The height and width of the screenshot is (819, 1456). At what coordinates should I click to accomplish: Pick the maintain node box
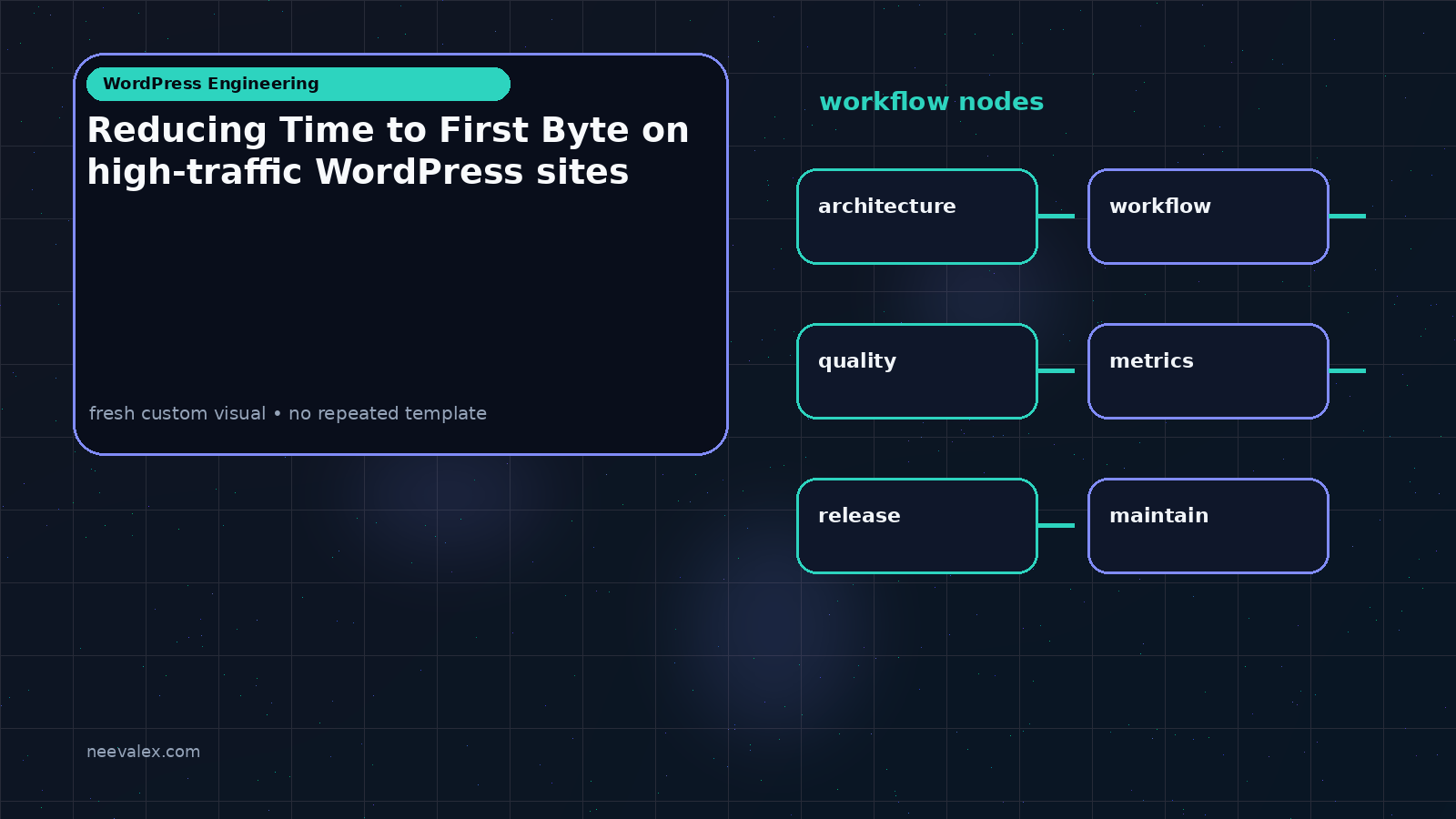coord(1208,526)
